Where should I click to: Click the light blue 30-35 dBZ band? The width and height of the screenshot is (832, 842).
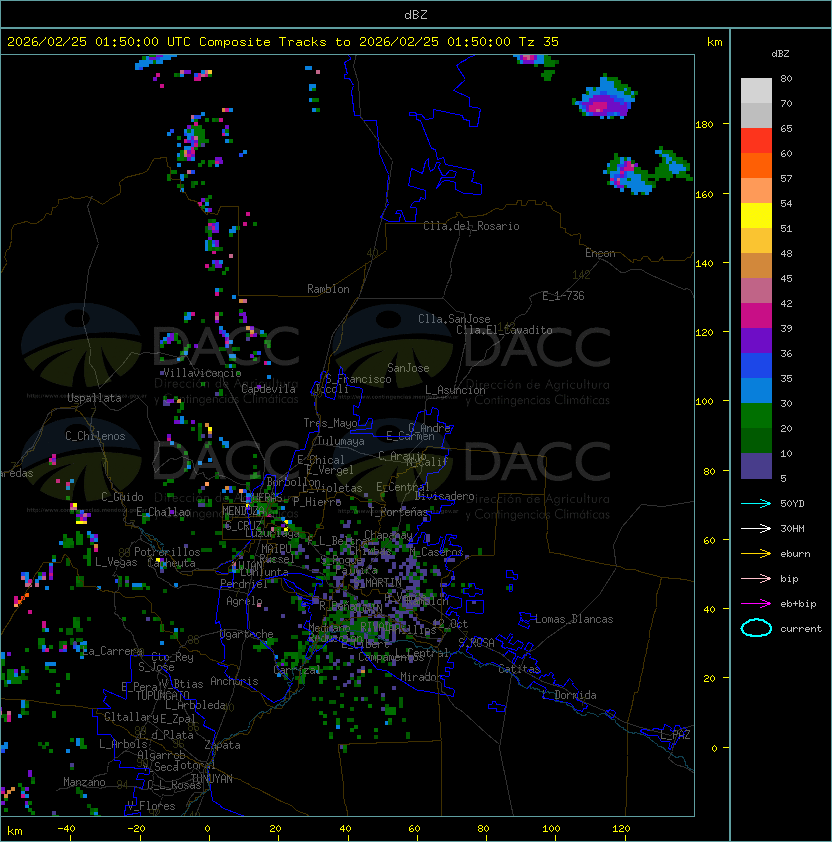click(x=756, y=391)
